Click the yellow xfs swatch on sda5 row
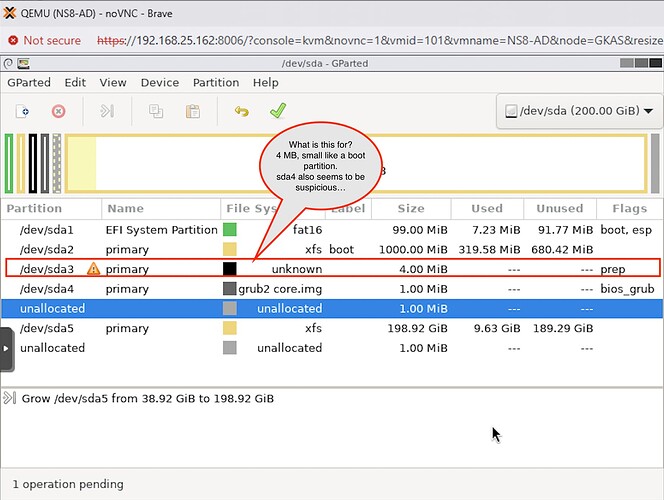 click(x=230, y=328)
